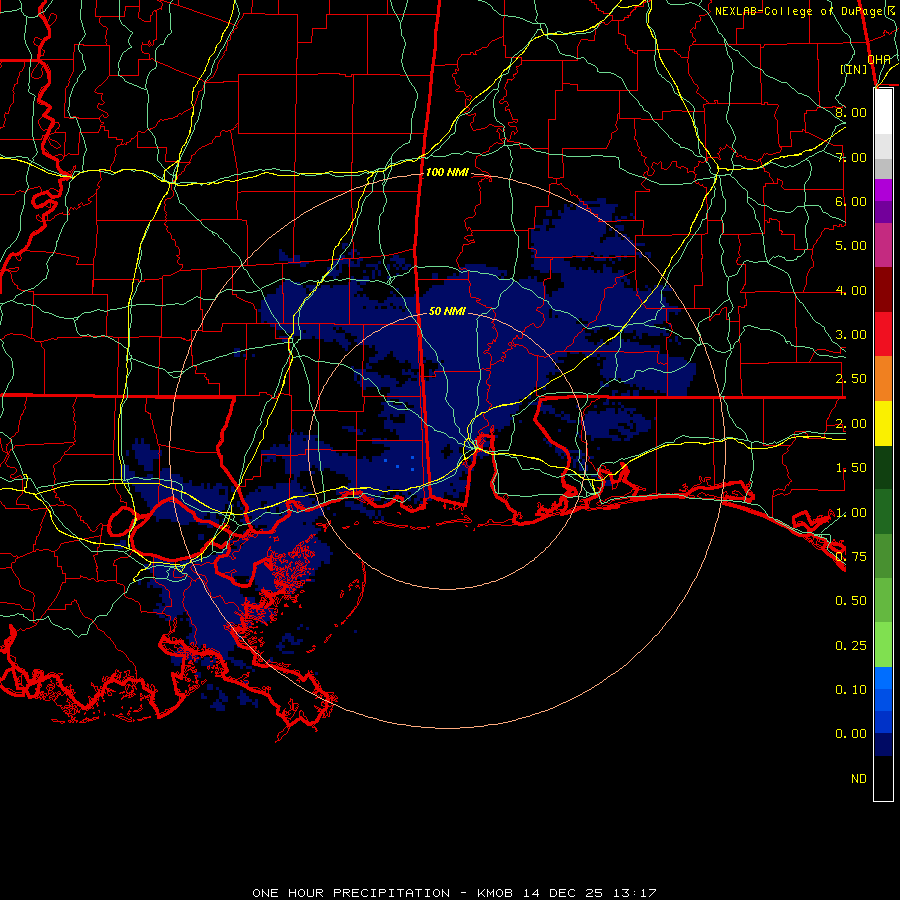
Task: Click the white swatch at the legend top
Action: pos(883,112)
